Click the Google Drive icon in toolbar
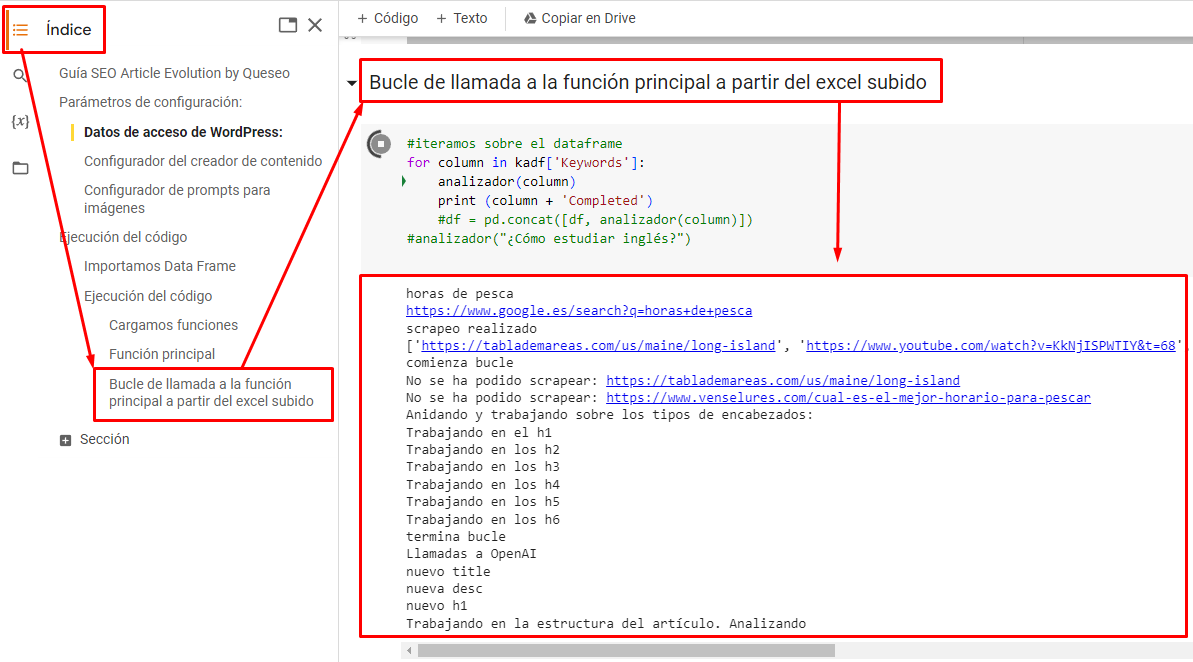The image size is (1193, 662). 530,18
